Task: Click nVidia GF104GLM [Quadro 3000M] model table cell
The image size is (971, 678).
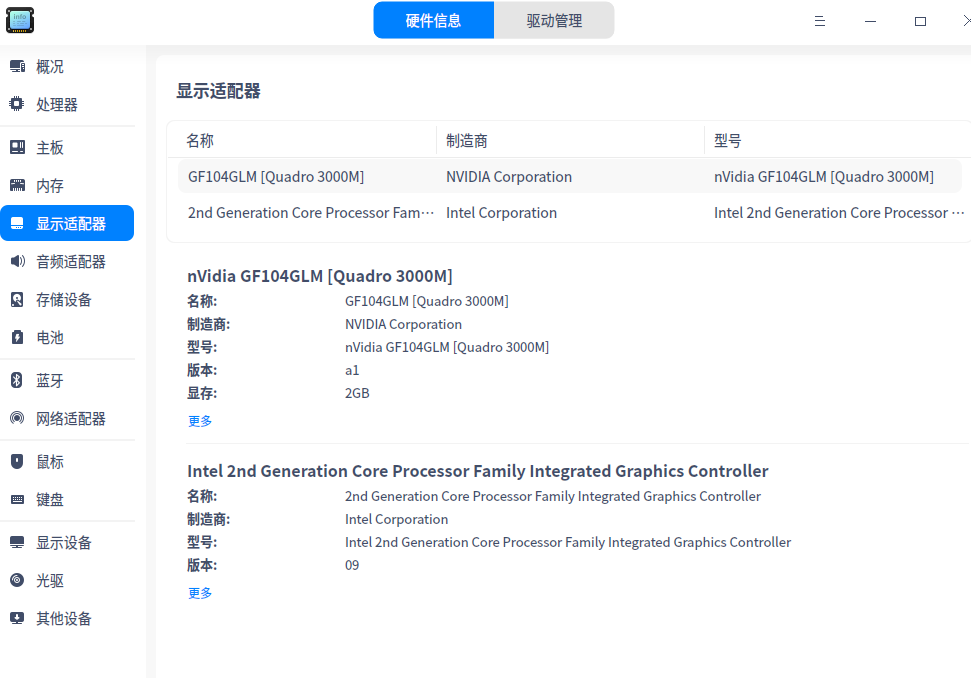Action: pyautogui.click(x=824, y=176)
